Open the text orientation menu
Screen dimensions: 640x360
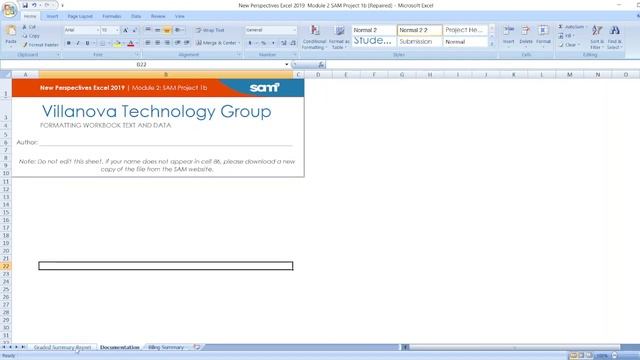pos(178,30)
